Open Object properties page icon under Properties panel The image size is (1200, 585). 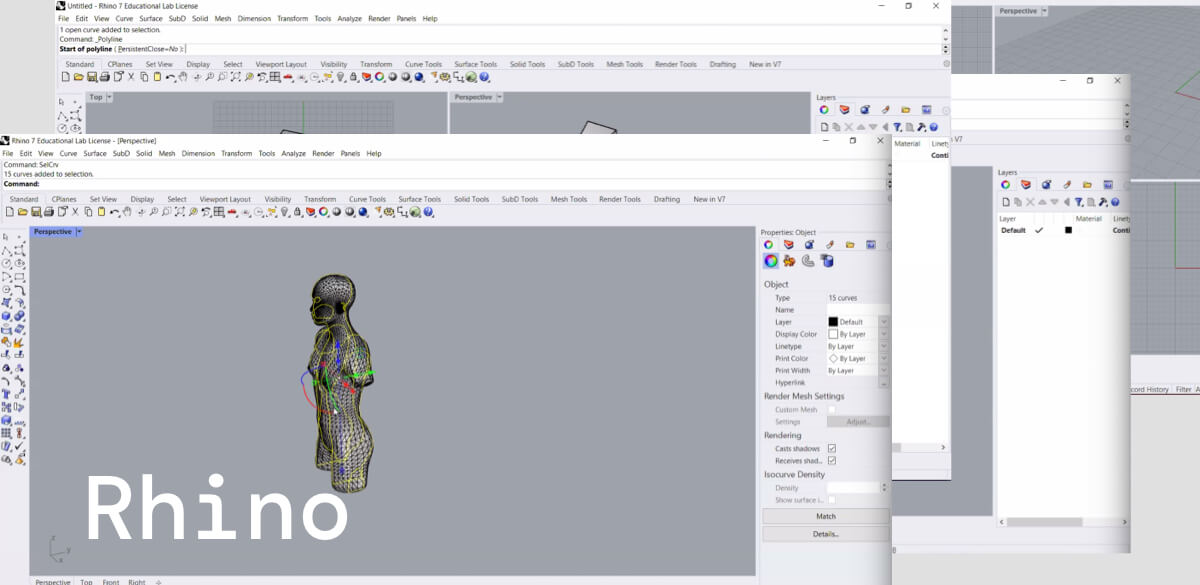pyautogui.click(x=771, y=261)
